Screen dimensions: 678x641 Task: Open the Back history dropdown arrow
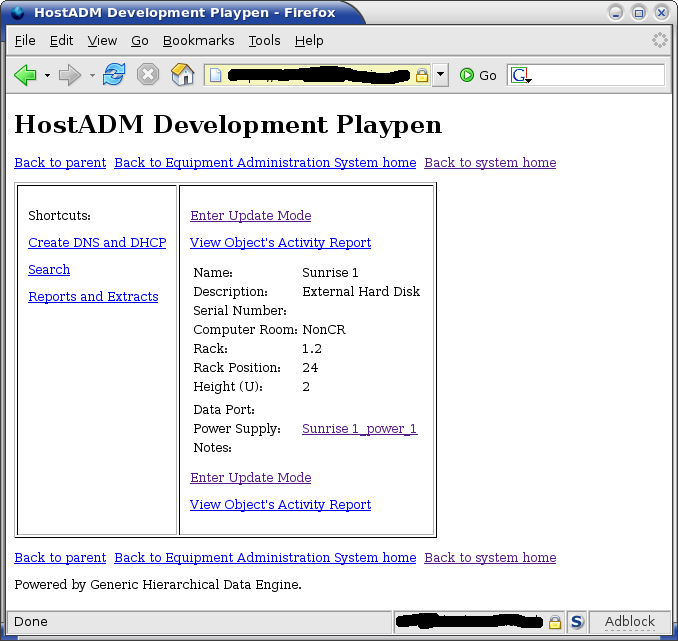(47, 76)
